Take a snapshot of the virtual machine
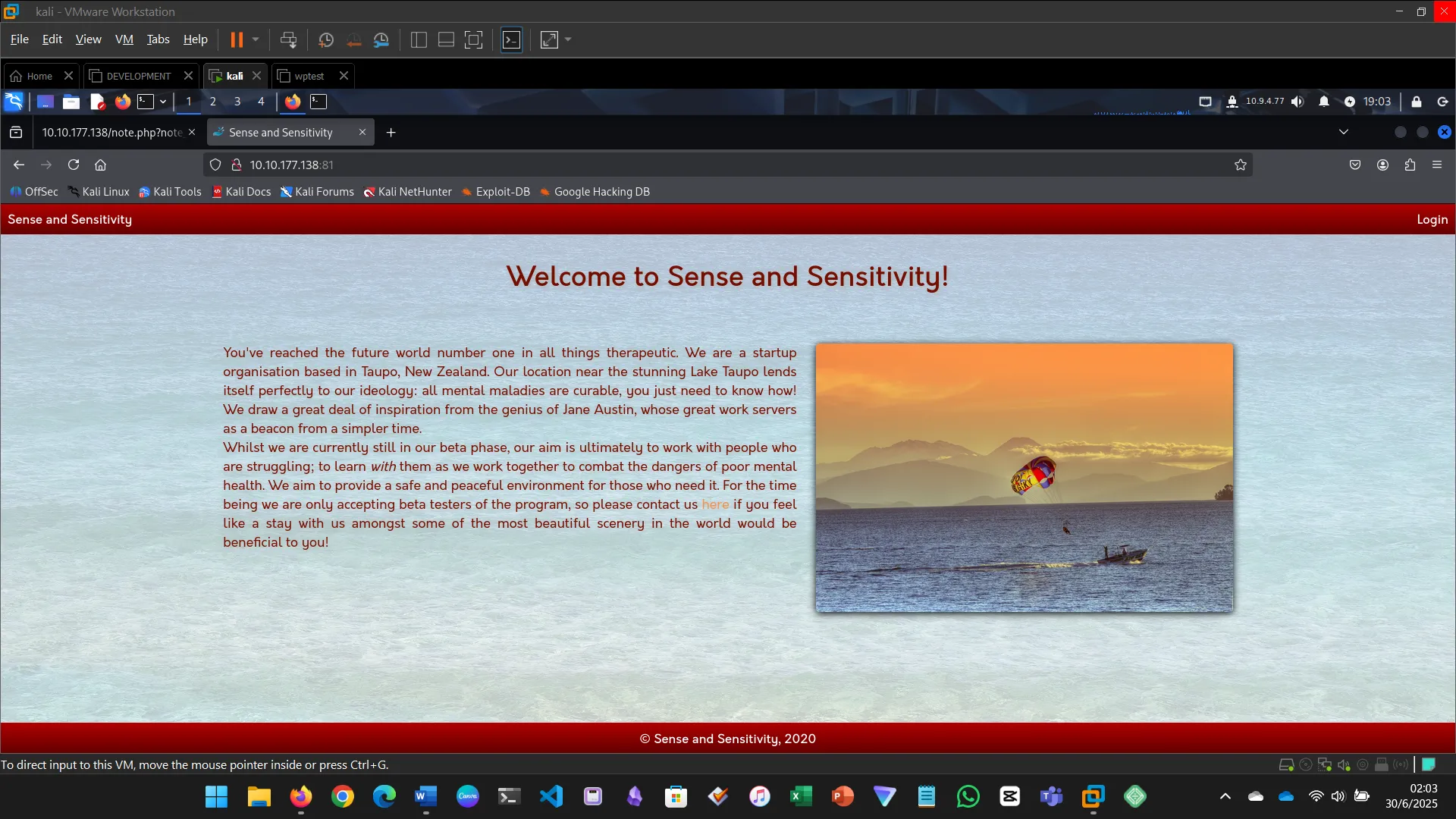 point(326,39)
